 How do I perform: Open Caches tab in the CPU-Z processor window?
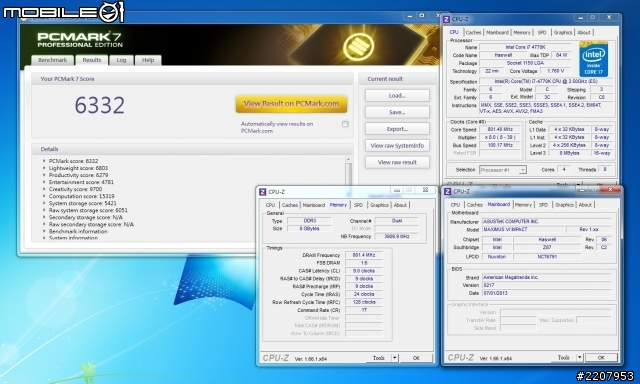click(473, 33)
